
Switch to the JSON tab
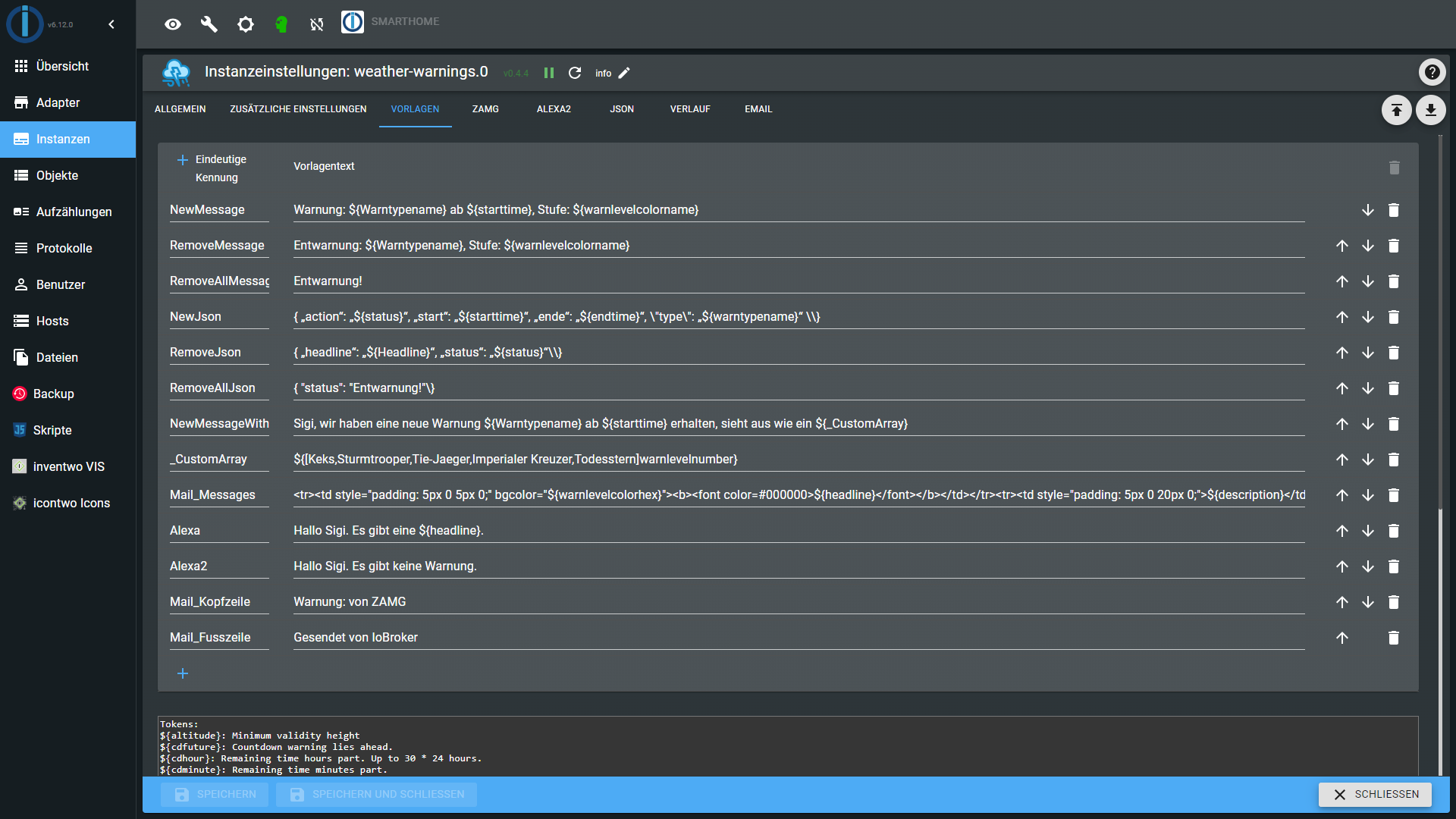pyautogui.click(x=622, y=109)
